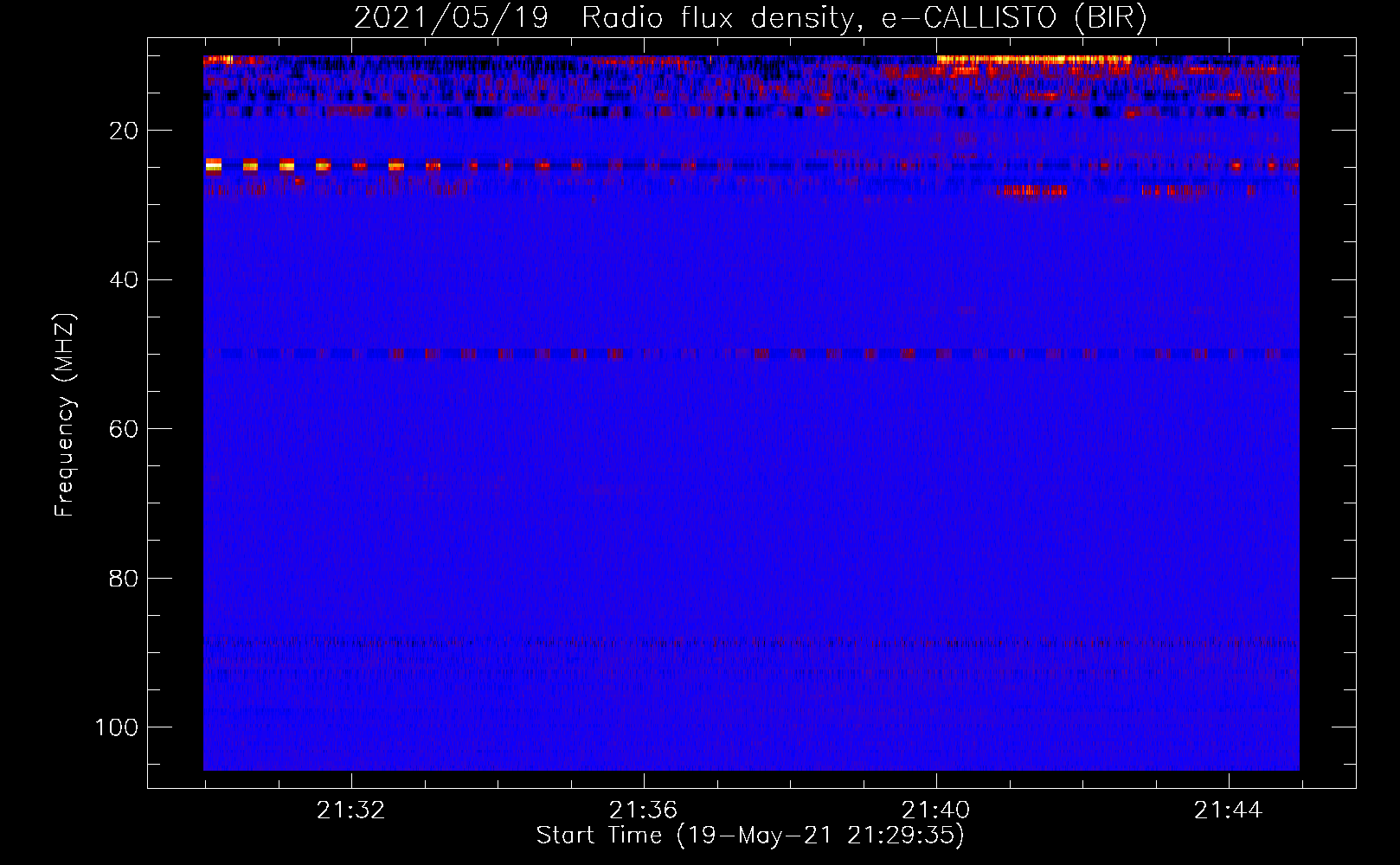
Task: Click the bright yellow burst at top after 21:40
Action: (x=1034, y=60)
